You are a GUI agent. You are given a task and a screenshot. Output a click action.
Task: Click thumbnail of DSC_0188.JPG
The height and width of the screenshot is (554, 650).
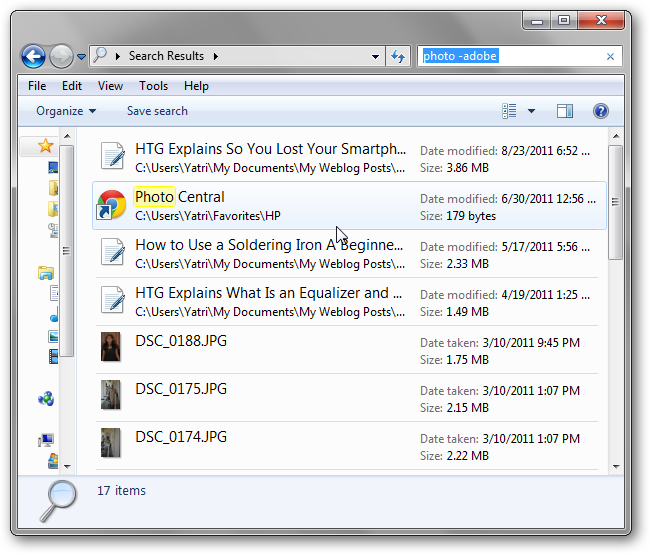(x=111, y=347)
